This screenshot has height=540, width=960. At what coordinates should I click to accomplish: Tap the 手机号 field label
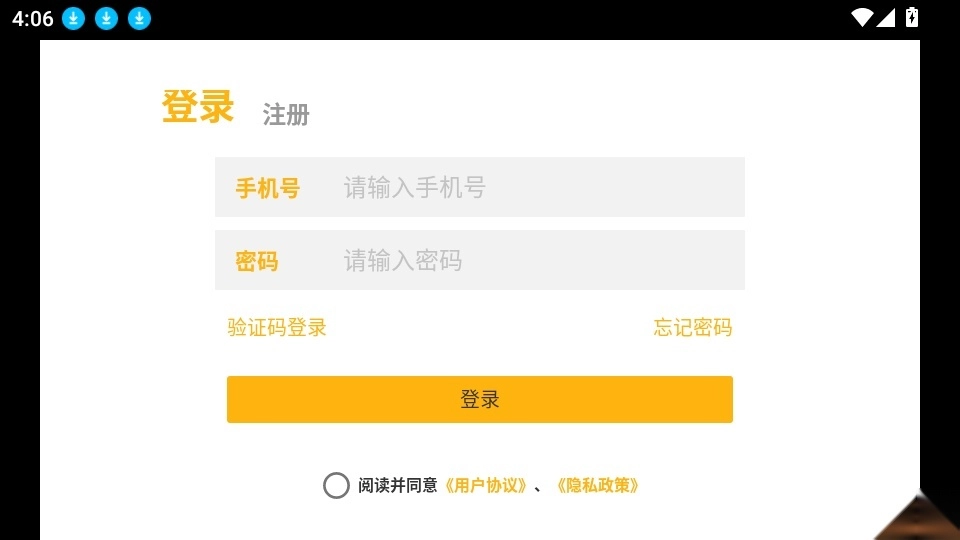[267, 188]
